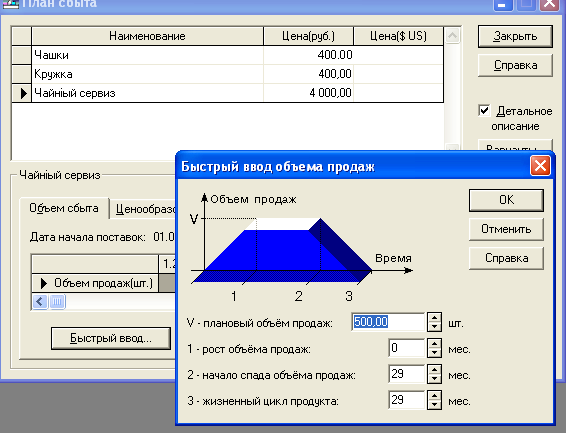This screenshot has height=433, width=566.
Task: Increase жизненный цикл продукта months
Action: pyautogui.click(x=434, y=396)
